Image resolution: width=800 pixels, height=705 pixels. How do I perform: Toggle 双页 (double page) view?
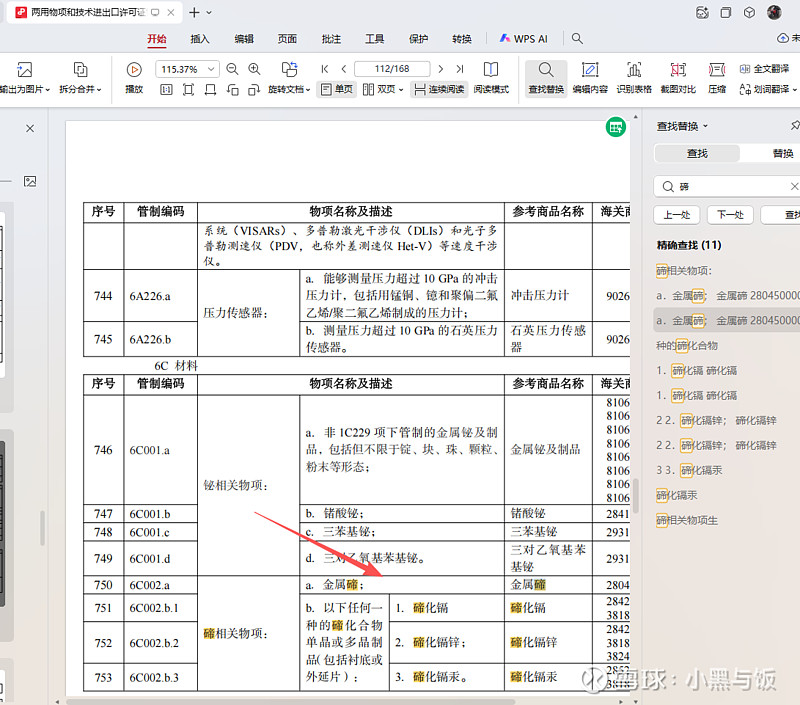(382, 89)
